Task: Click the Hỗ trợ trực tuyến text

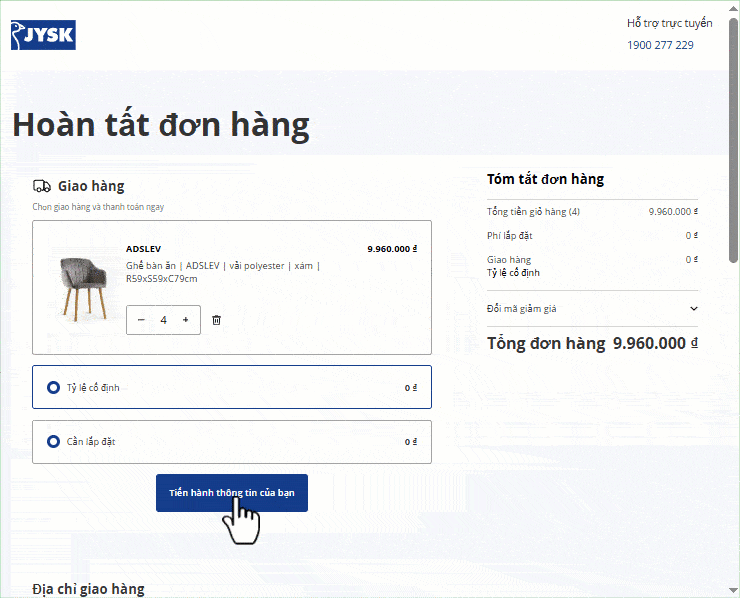Action: [x=669, y=23]
